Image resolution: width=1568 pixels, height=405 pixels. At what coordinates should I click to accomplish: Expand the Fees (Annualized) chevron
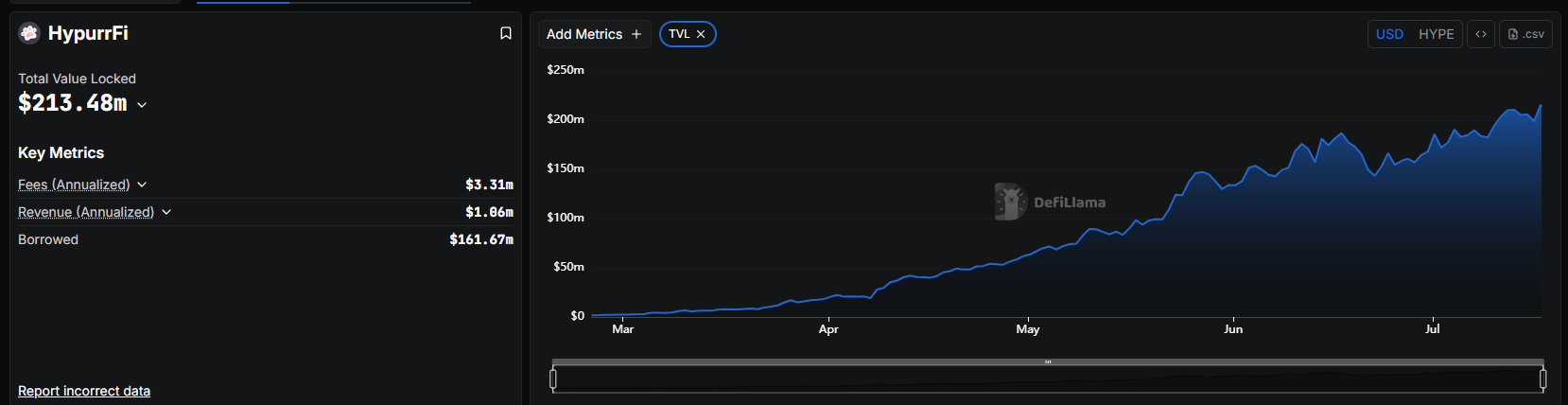coord(142,185)
